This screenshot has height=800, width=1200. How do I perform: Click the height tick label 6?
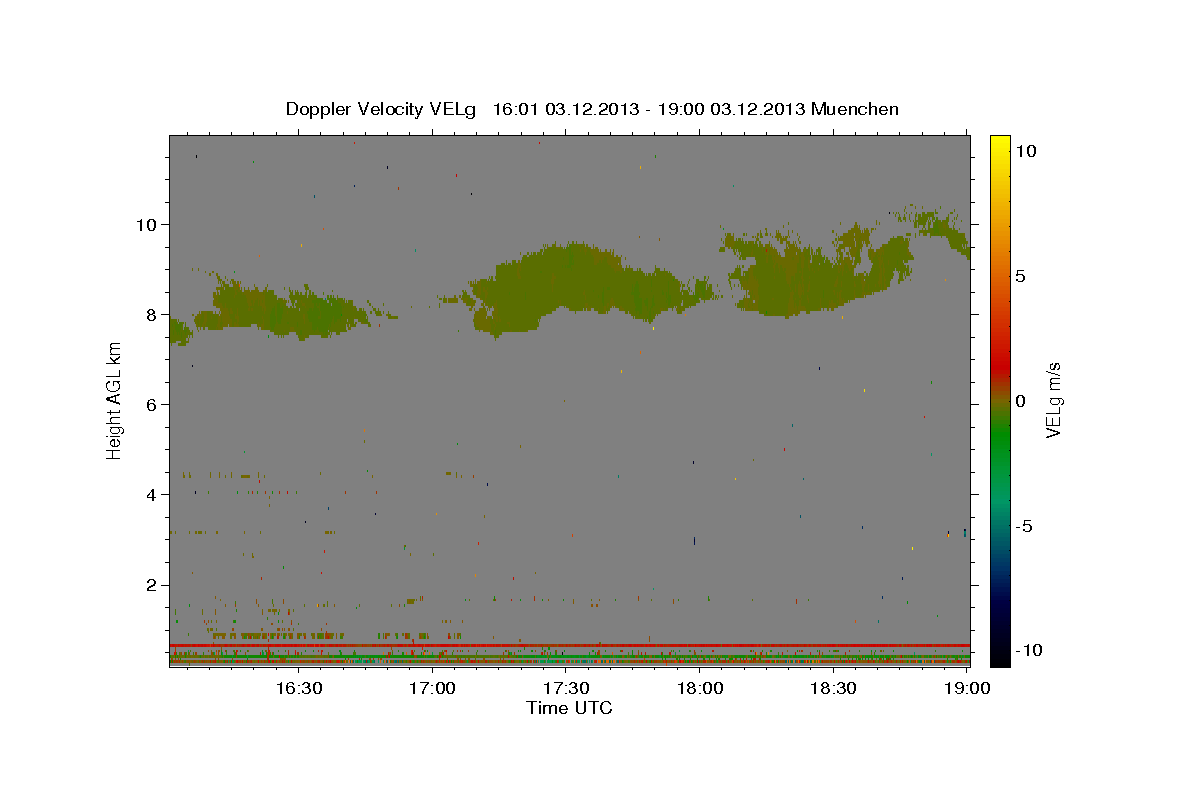(152, 404)
